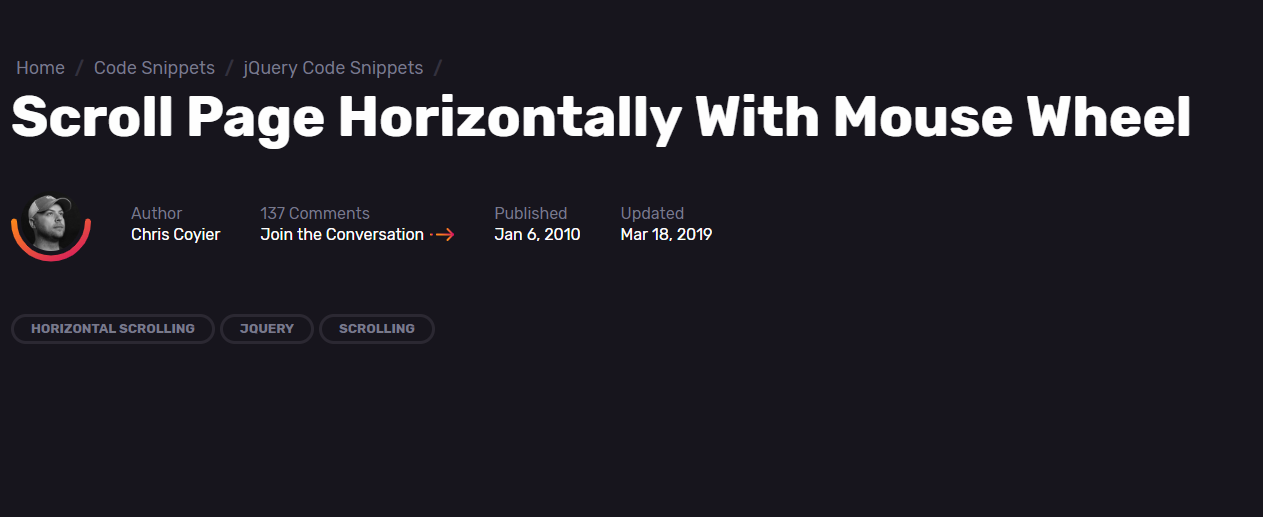Click Chris Coyier's avatar photo
This screenshot has width=1263, height=517.
(x=51, y=224)
